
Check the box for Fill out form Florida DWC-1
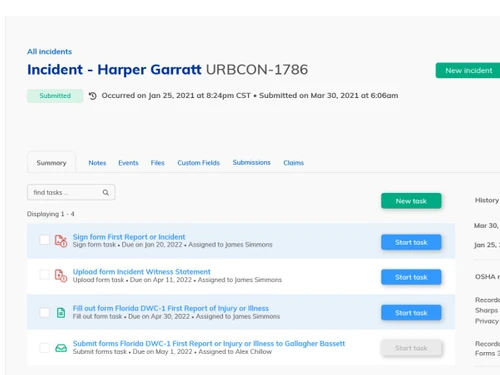click(44, 312)
